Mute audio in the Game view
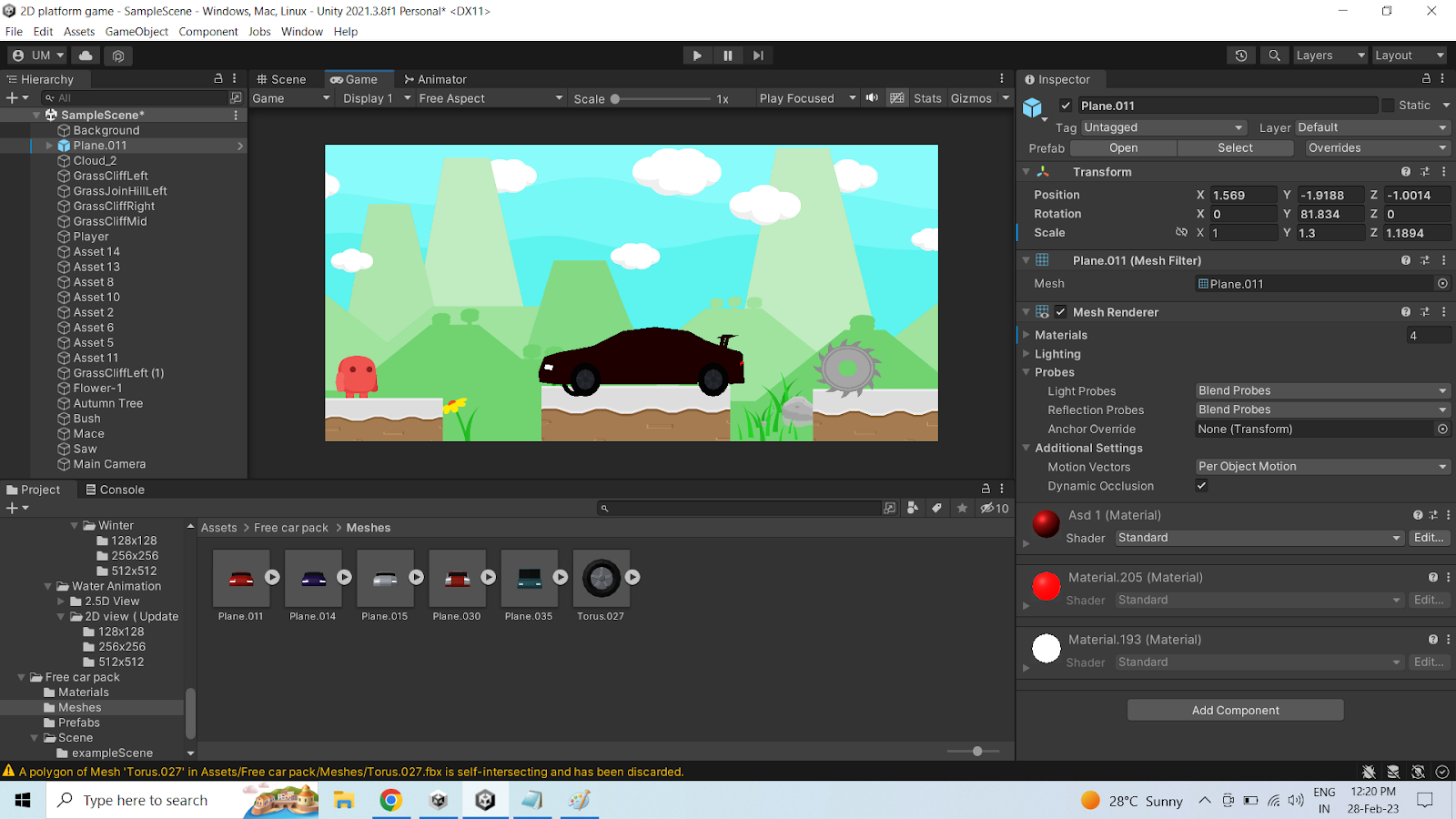 coord(872,98)
